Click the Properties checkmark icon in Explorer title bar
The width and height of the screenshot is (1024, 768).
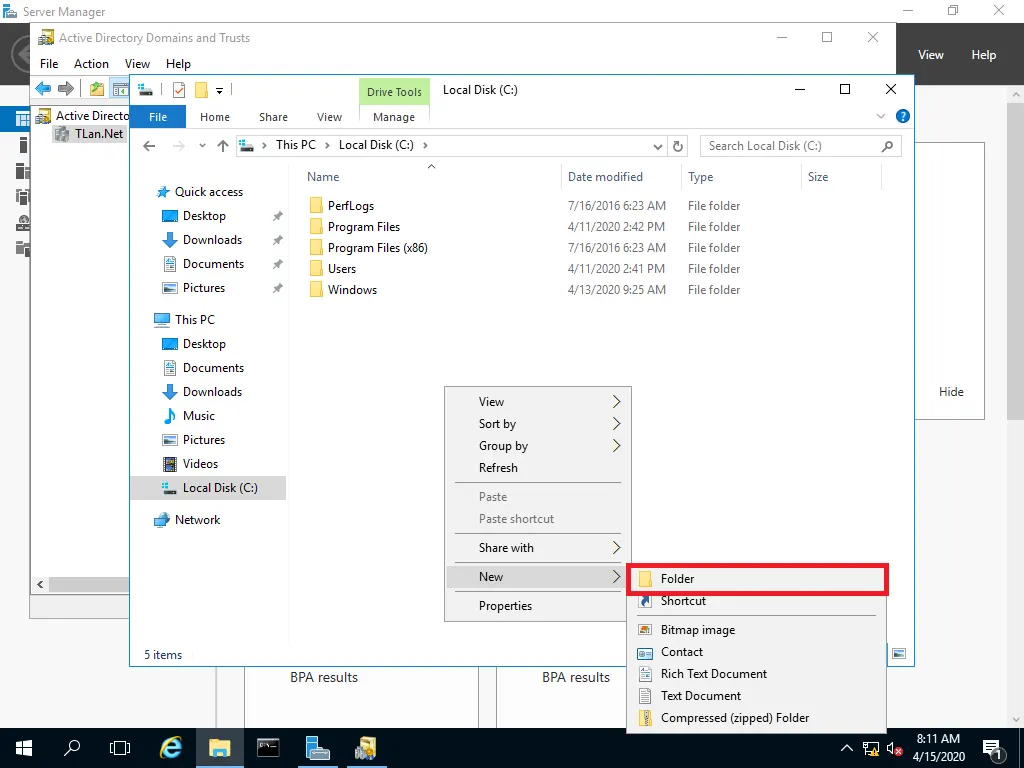(179, 90)
